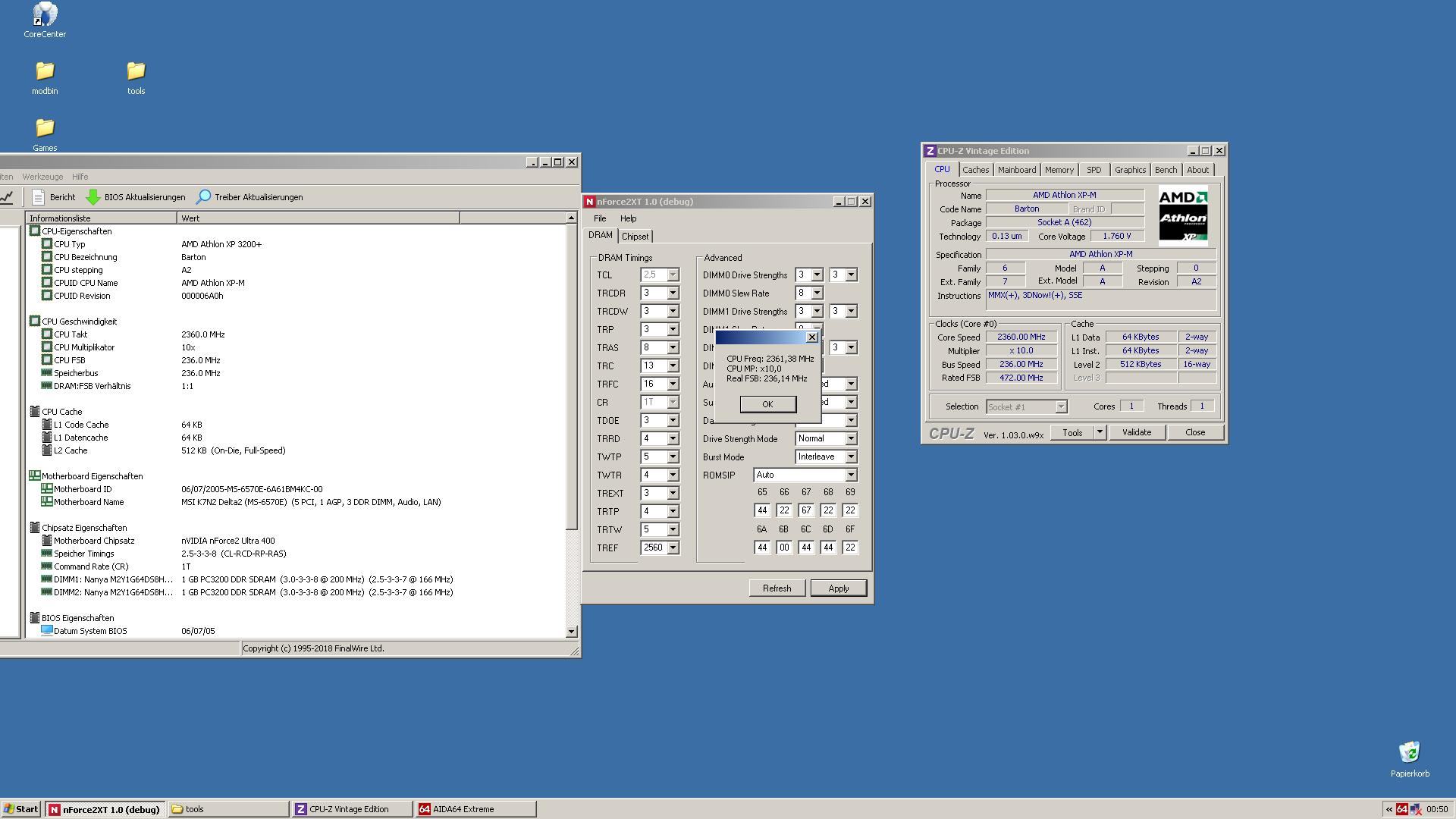Click the Wert column header
Image resolution: width=1456 pixels, height=819 pixels.
click(x=318, y=218)
